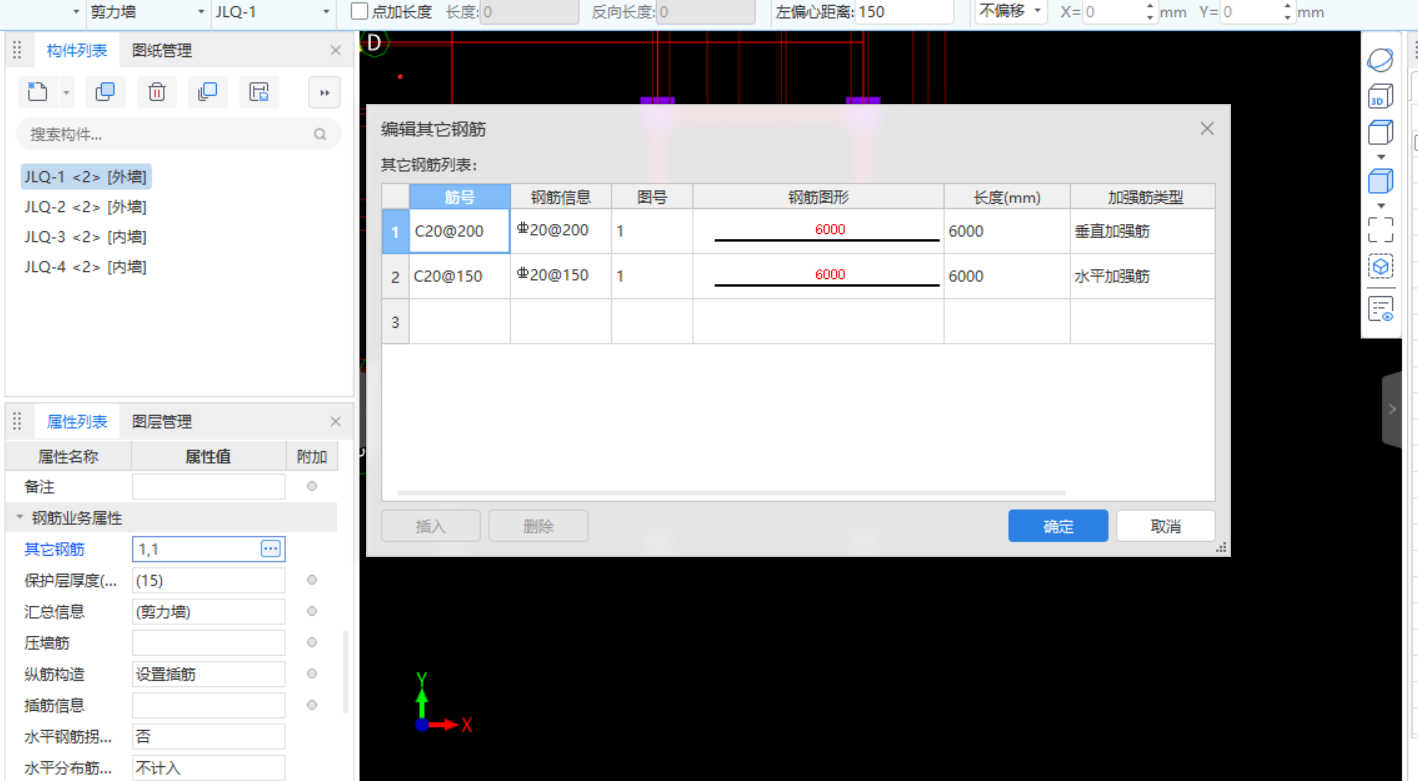Click the solid blue cube display icon
1418x781 pixels.
pyautogui.click(x=1380, y=181)
